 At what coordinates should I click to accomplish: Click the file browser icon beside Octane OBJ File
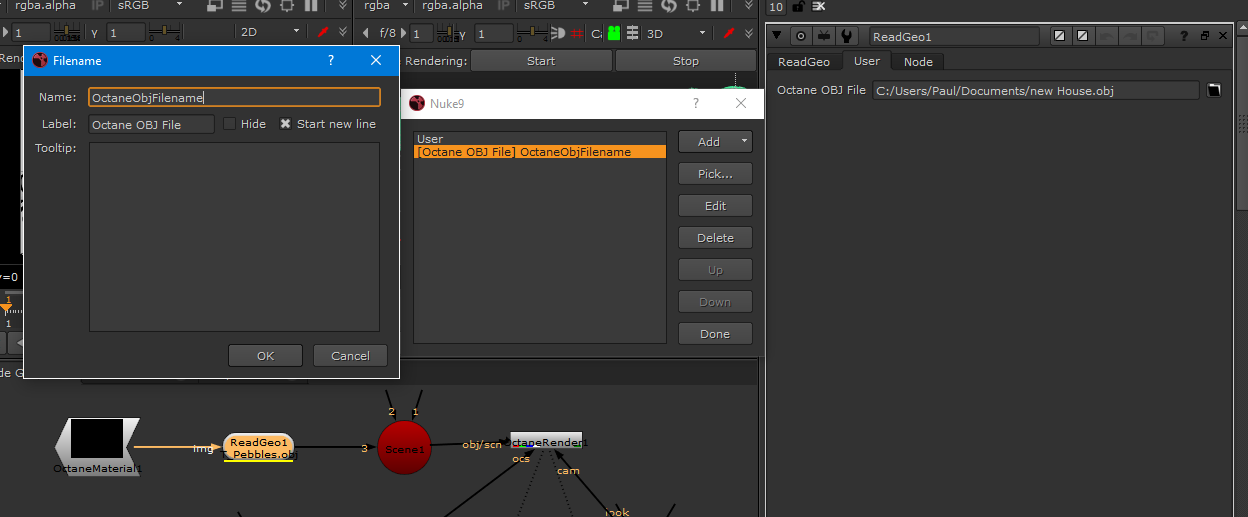pyautogui.click(x=1214, y=90)
